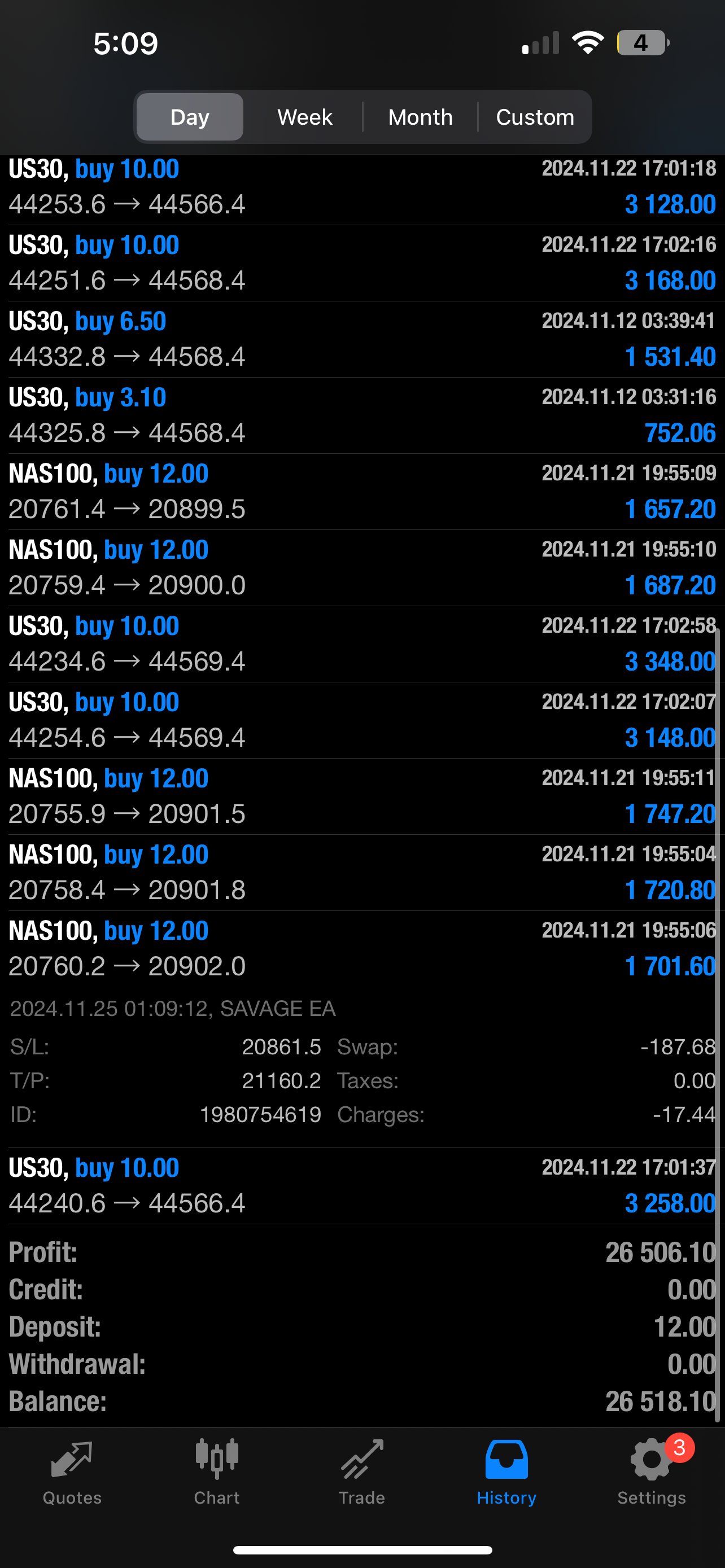Expand NAS100 trade with profit 1 657.20
725x1568 pixels.
point(362,491)
